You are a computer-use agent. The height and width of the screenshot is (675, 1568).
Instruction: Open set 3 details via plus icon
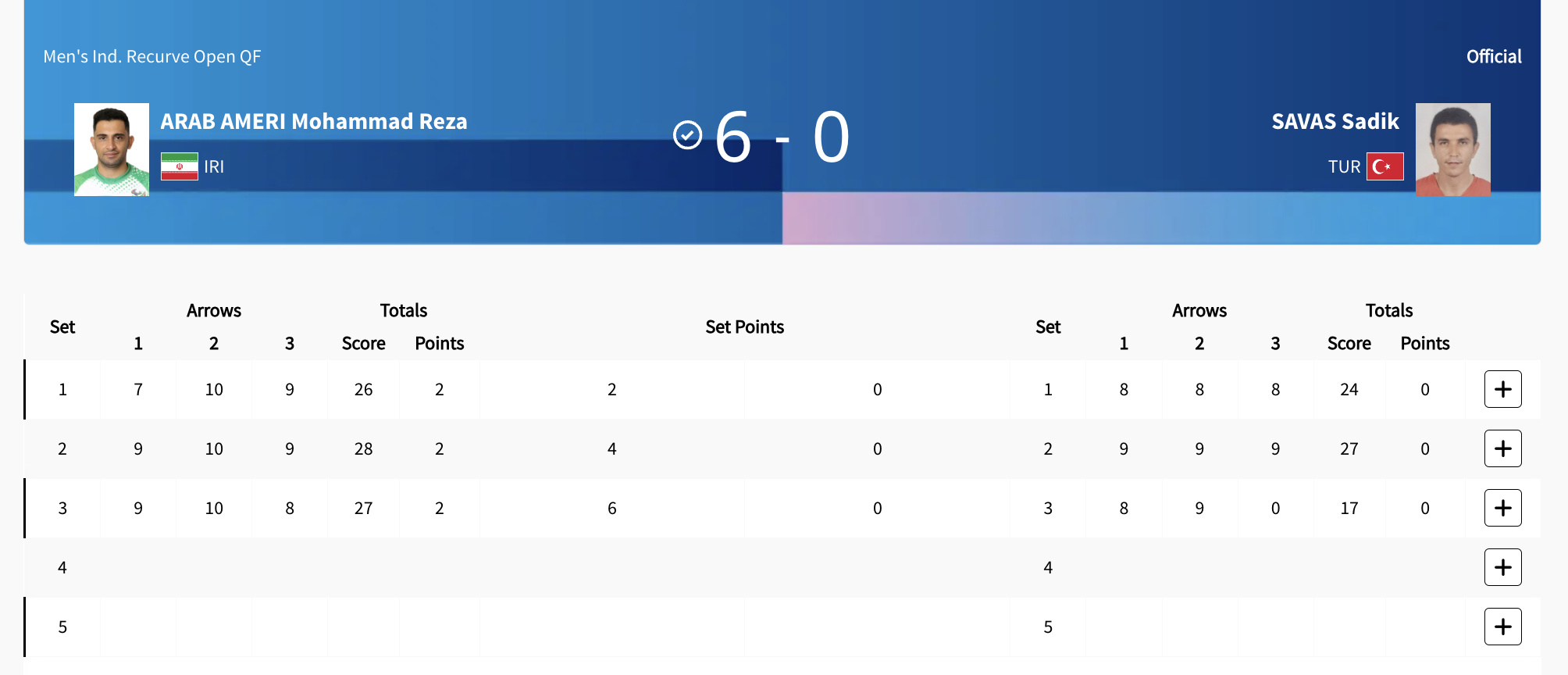1502,508
